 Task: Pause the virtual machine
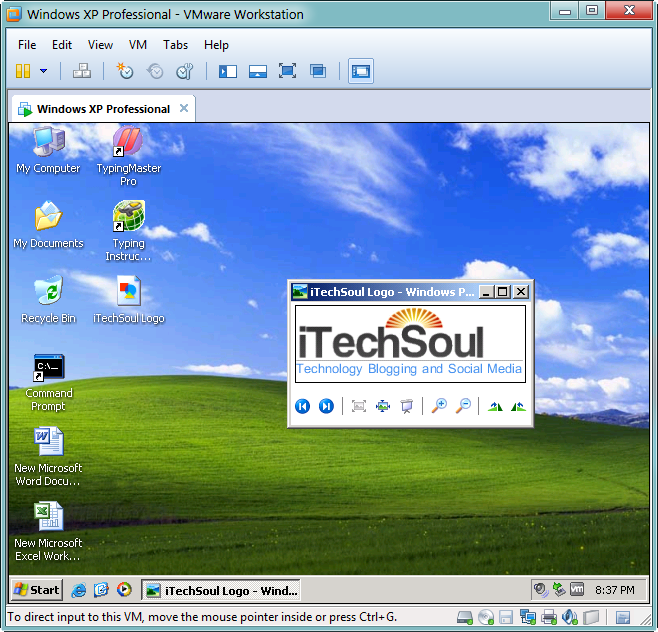[23, 71]
